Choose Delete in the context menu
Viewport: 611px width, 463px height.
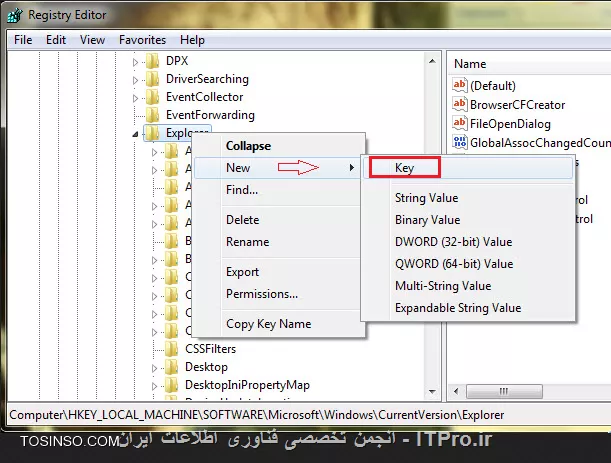(279, 220)
